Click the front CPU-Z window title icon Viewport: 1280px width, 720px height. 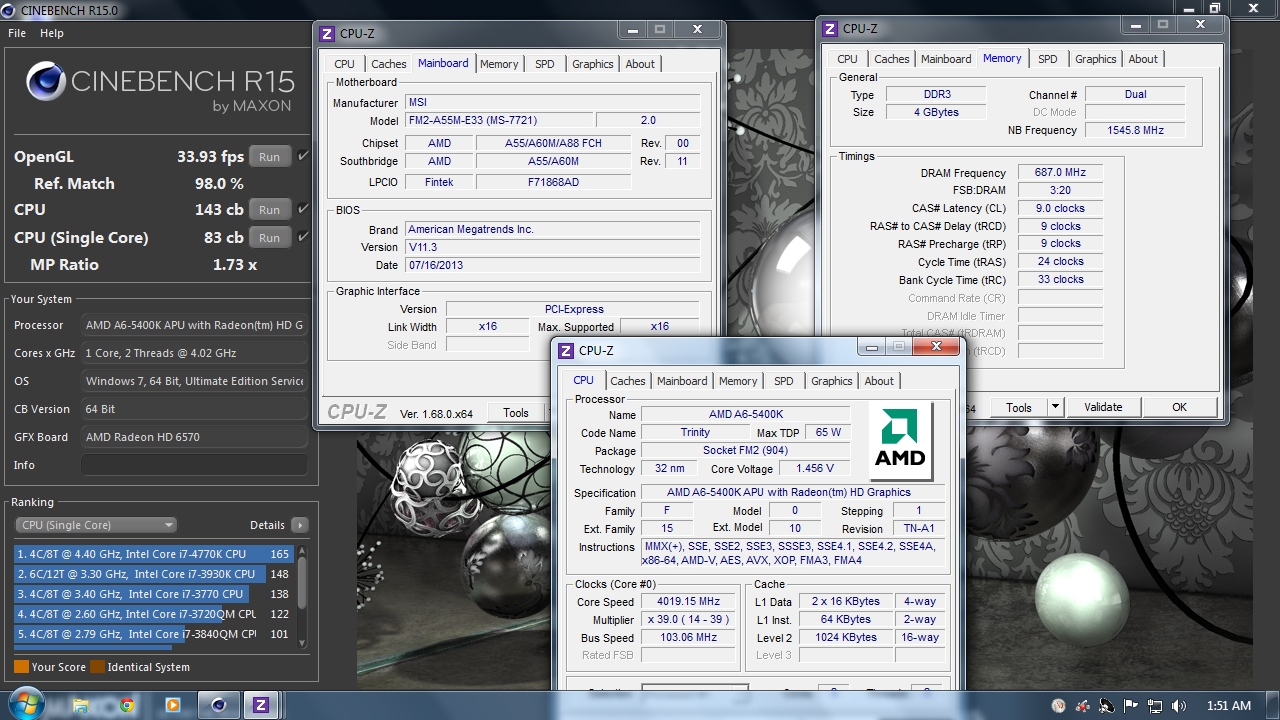[566, 350]
